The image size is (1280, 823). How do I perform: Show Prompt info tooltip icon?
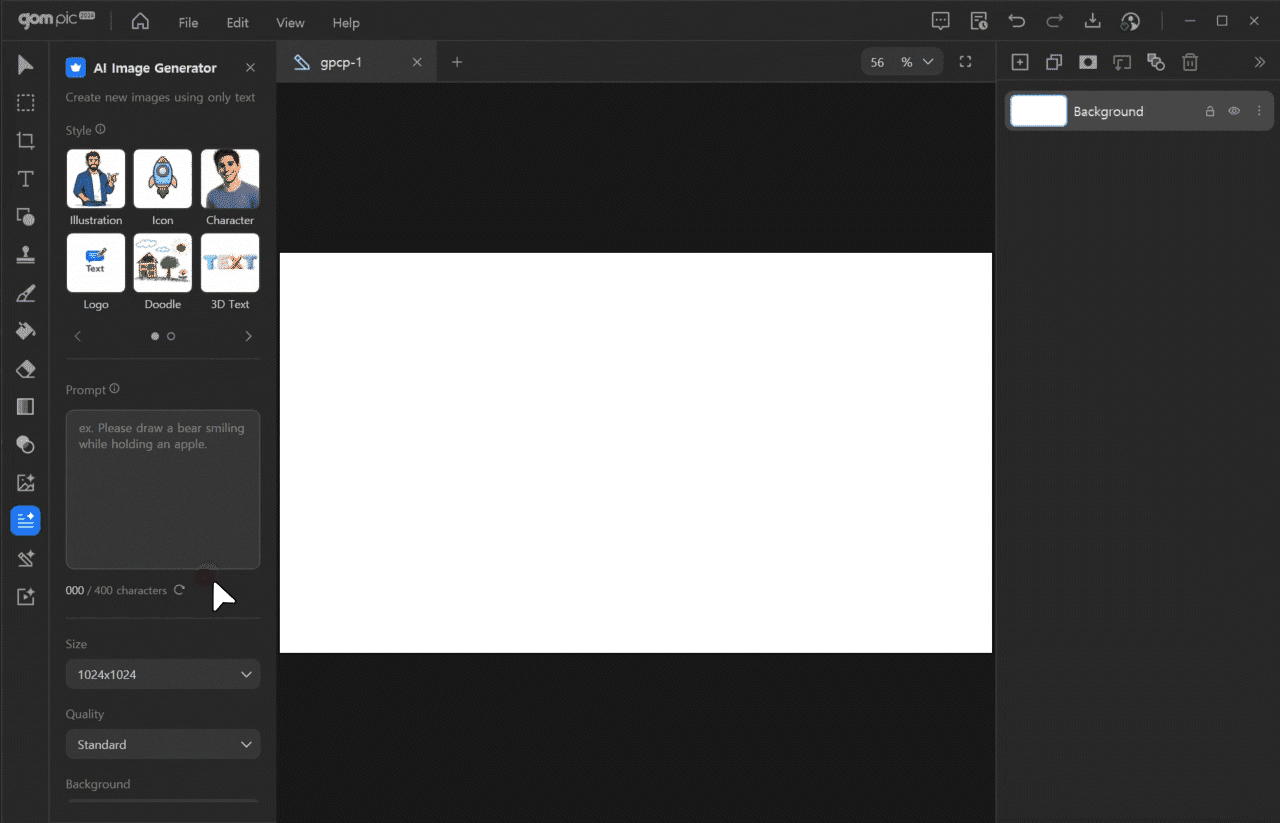click(x=114, y=389)
